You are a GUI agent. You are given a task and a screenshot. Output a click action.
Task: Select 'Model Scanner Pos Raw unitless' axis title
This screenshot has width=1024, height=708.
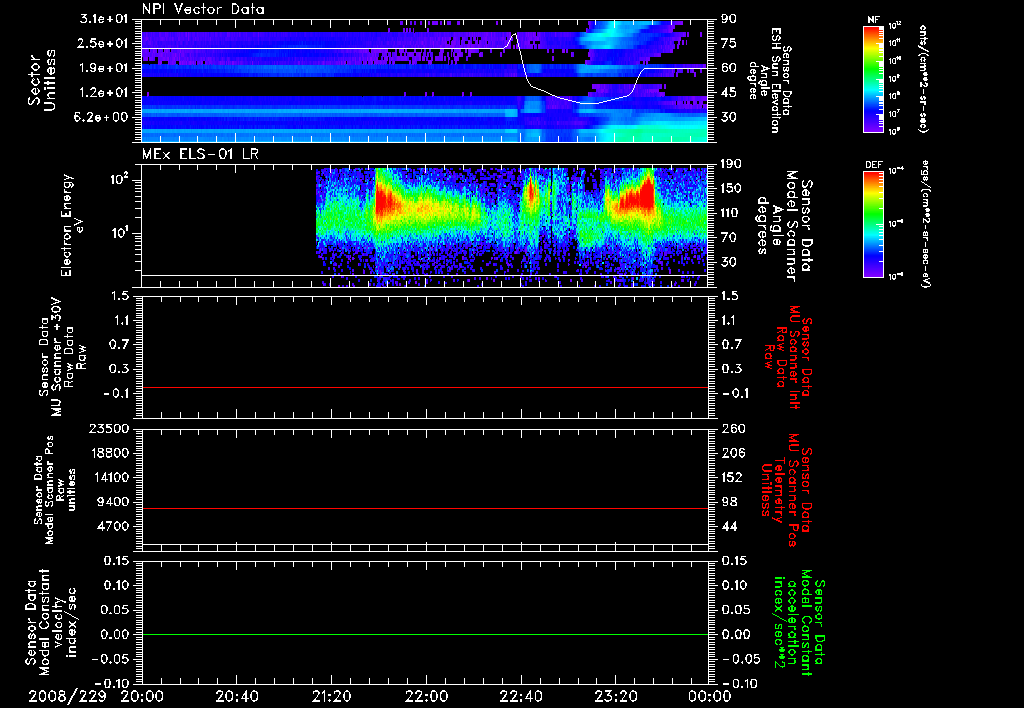pos(55,490)
